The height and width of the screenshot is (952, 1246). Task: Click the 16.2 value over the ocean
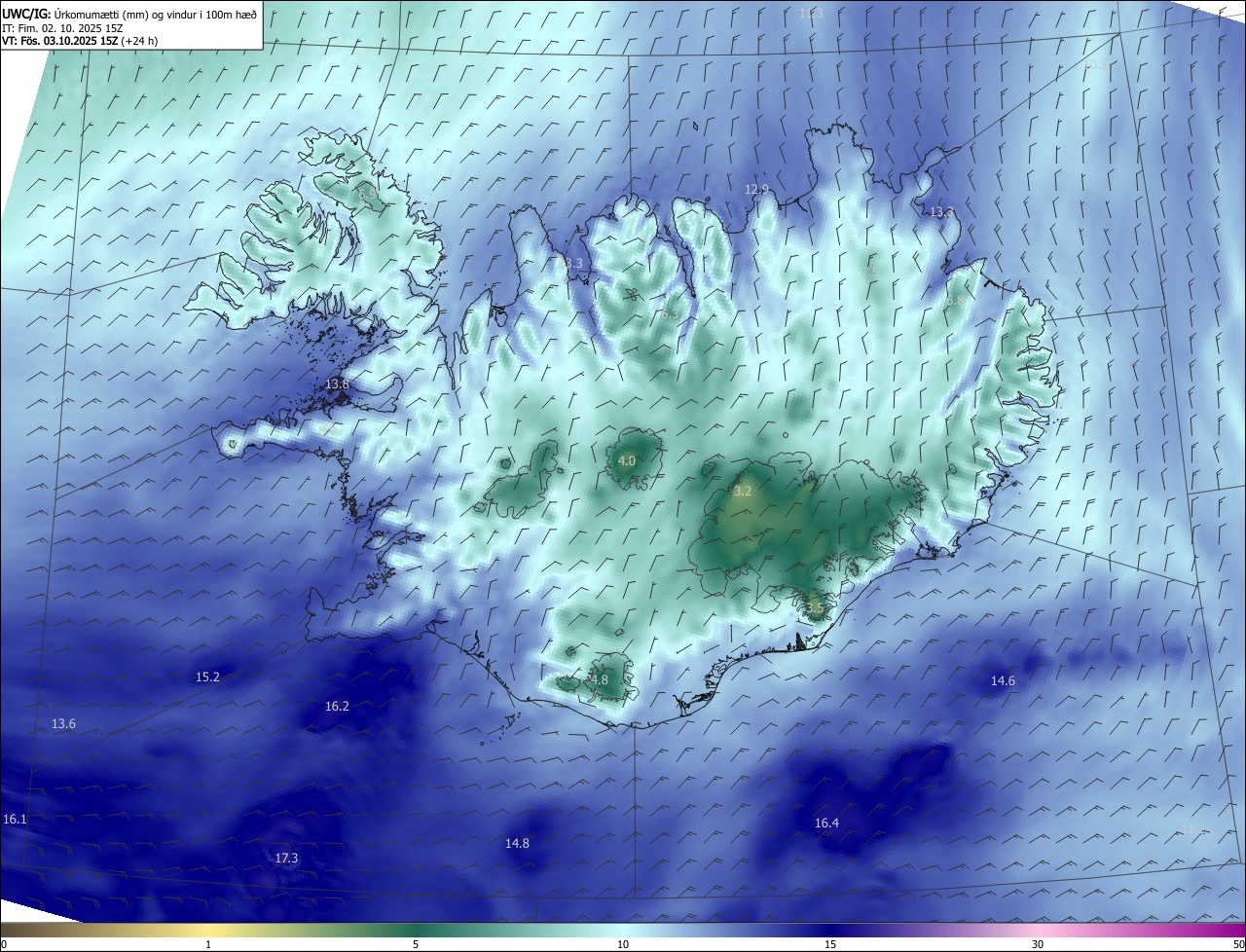pyautogui.click(x=337, y=706)
